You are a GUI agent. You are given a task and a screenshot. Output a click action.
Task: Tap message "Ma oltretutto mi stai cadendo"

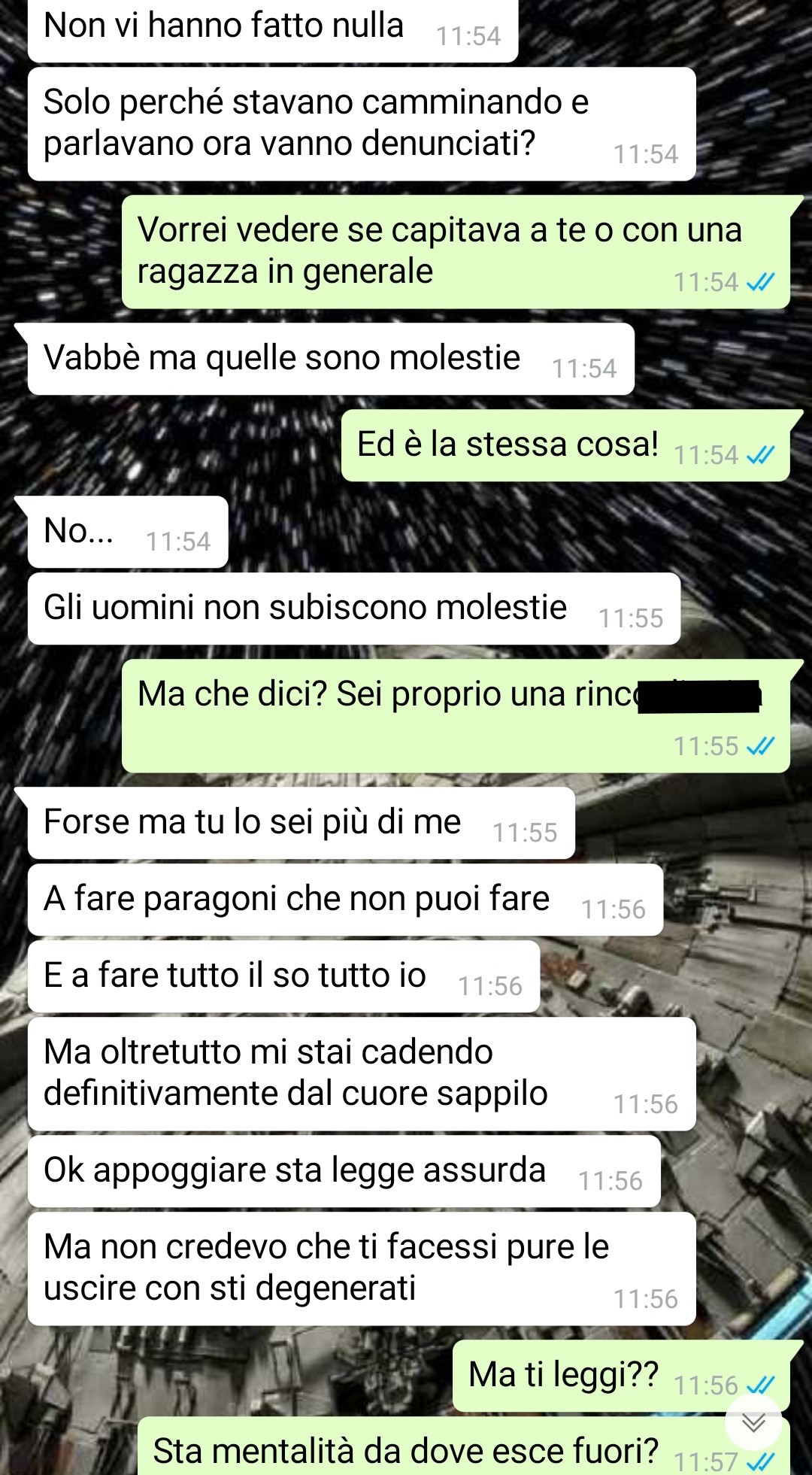[x=362, y=1074]
